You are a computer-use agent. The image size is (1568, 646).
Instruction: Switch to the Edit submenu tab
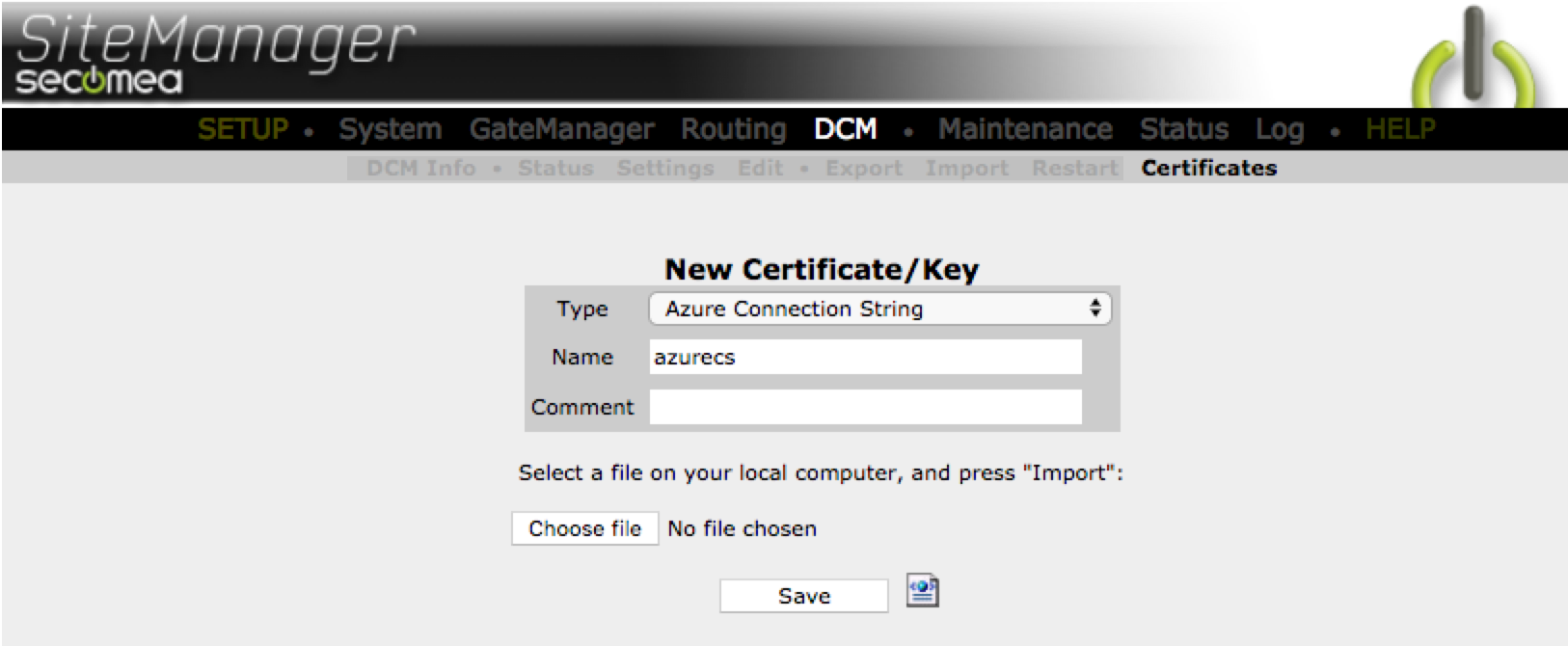tap(760, 168)
